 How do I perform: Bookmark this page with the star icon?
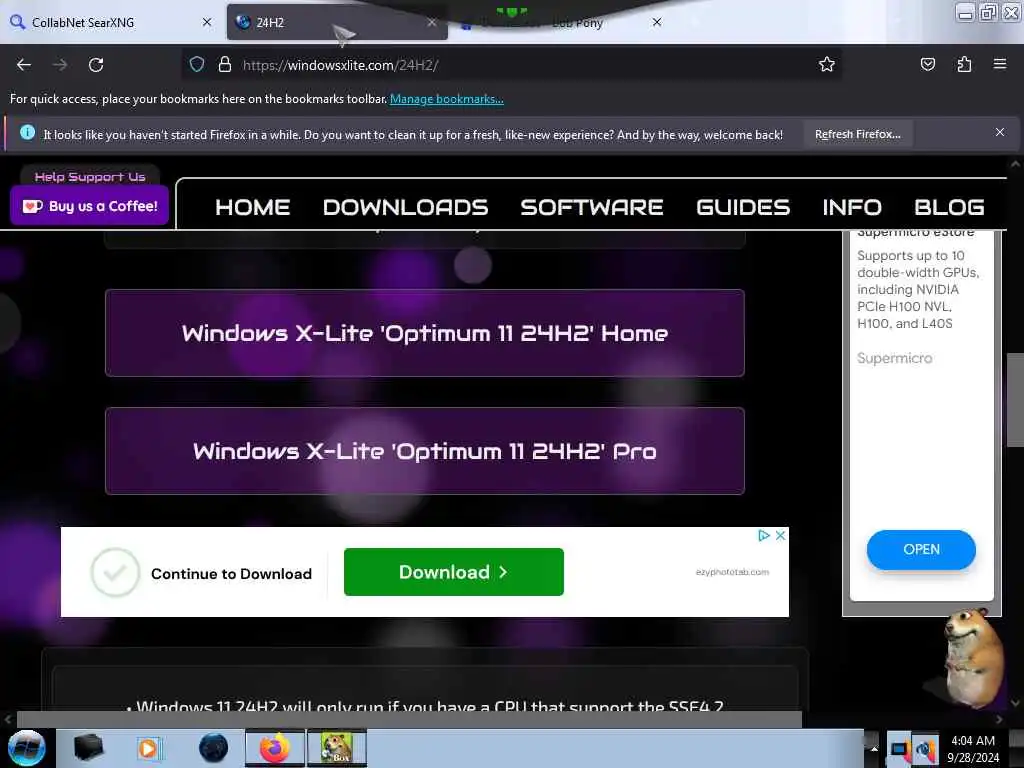point(827,64)
